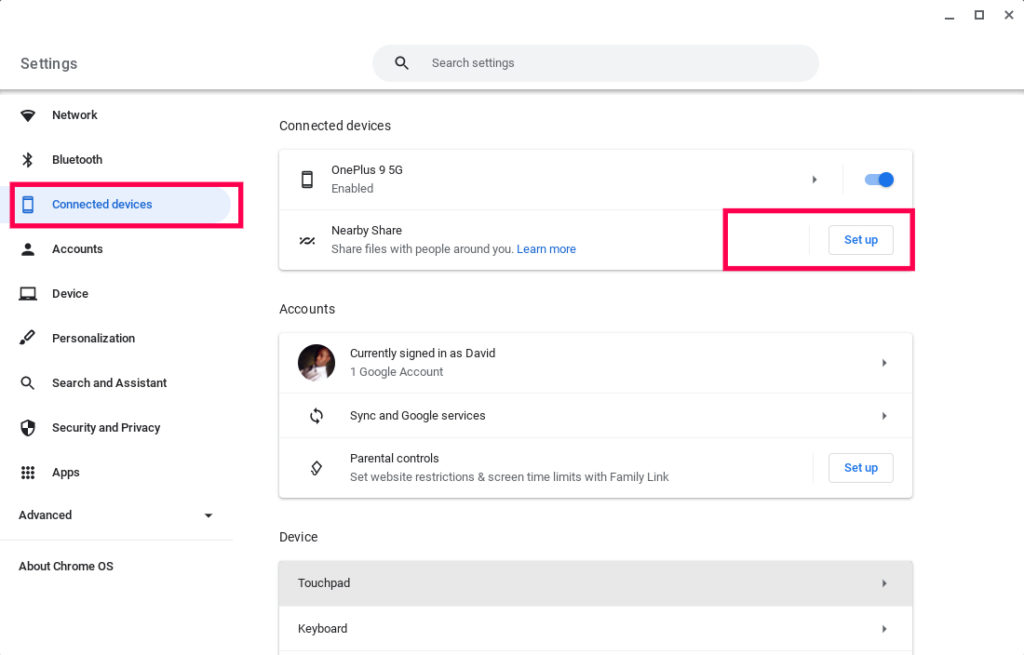Focus the Search settings field

pyautogui.click(x=596, y=63)
